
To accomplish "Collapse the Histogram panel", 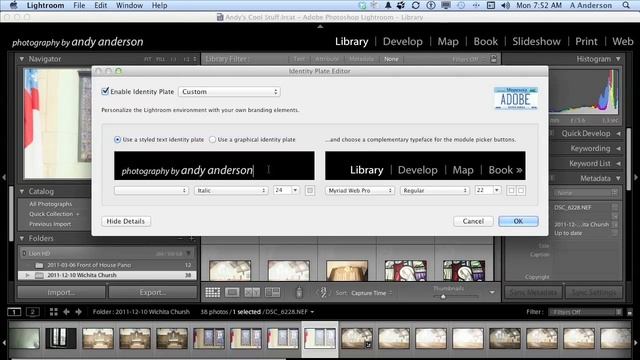I will [x=618, y=59].
